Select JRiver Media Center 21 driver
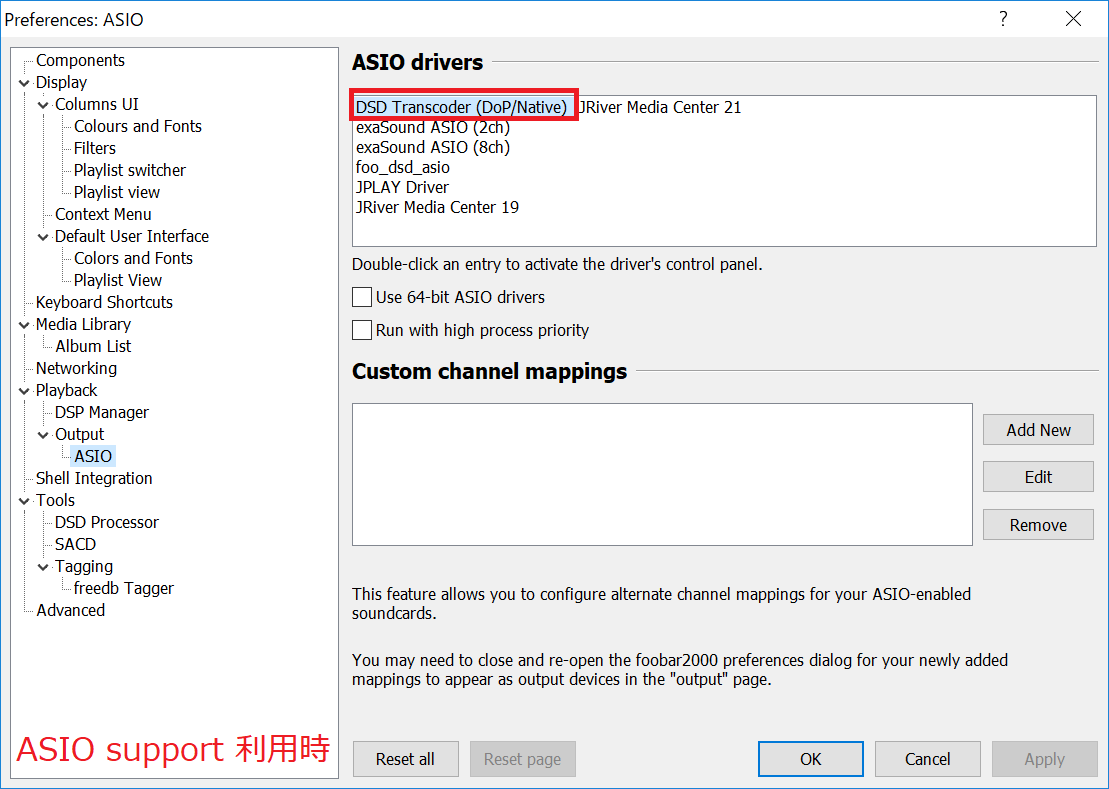 click(659, 107)
